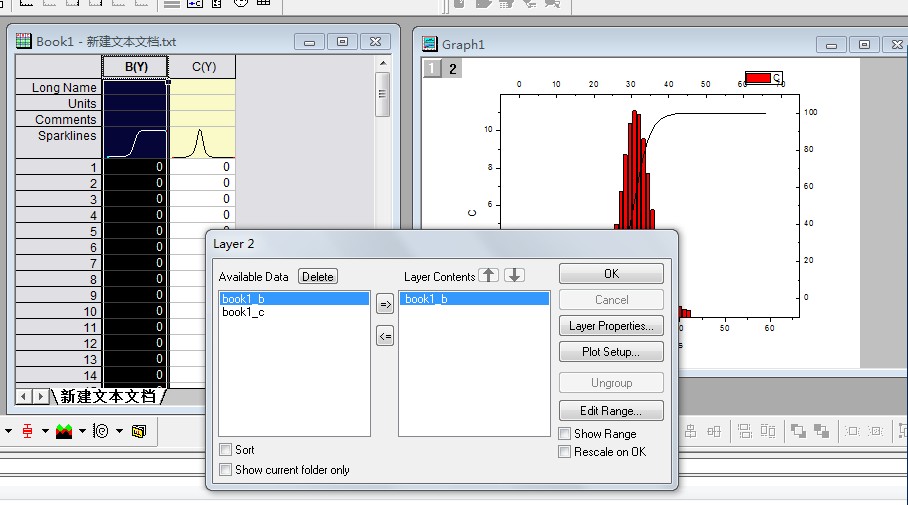Expand dropdown arrow left of box chart tool

click(x=8, y=431)
